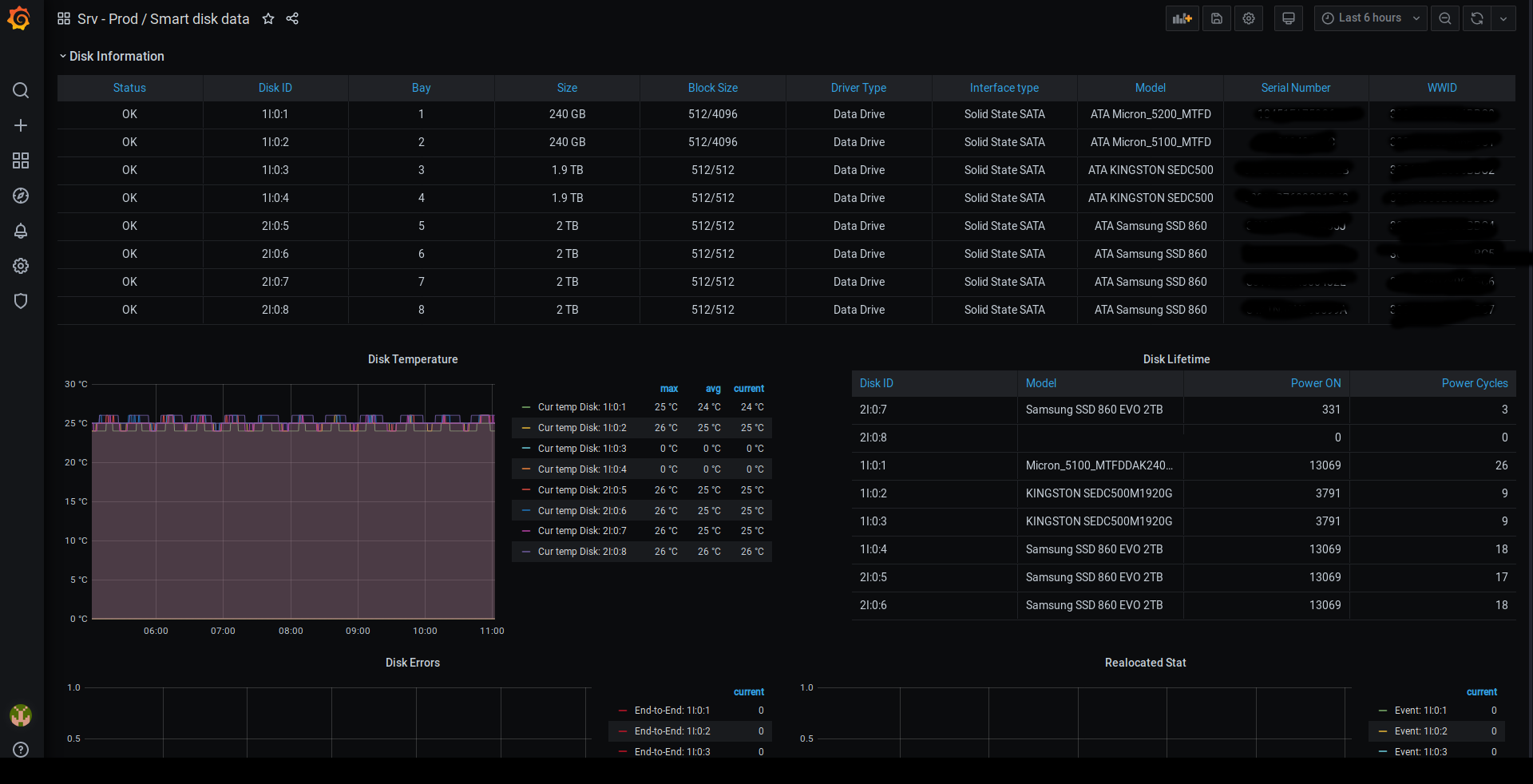Image resolution: width=1533 pixels, height=784 pixels.
Task: Select the ATA Micron_5200_MTFD model cell
Action: pyautogui.click(x=1151, y=114)
